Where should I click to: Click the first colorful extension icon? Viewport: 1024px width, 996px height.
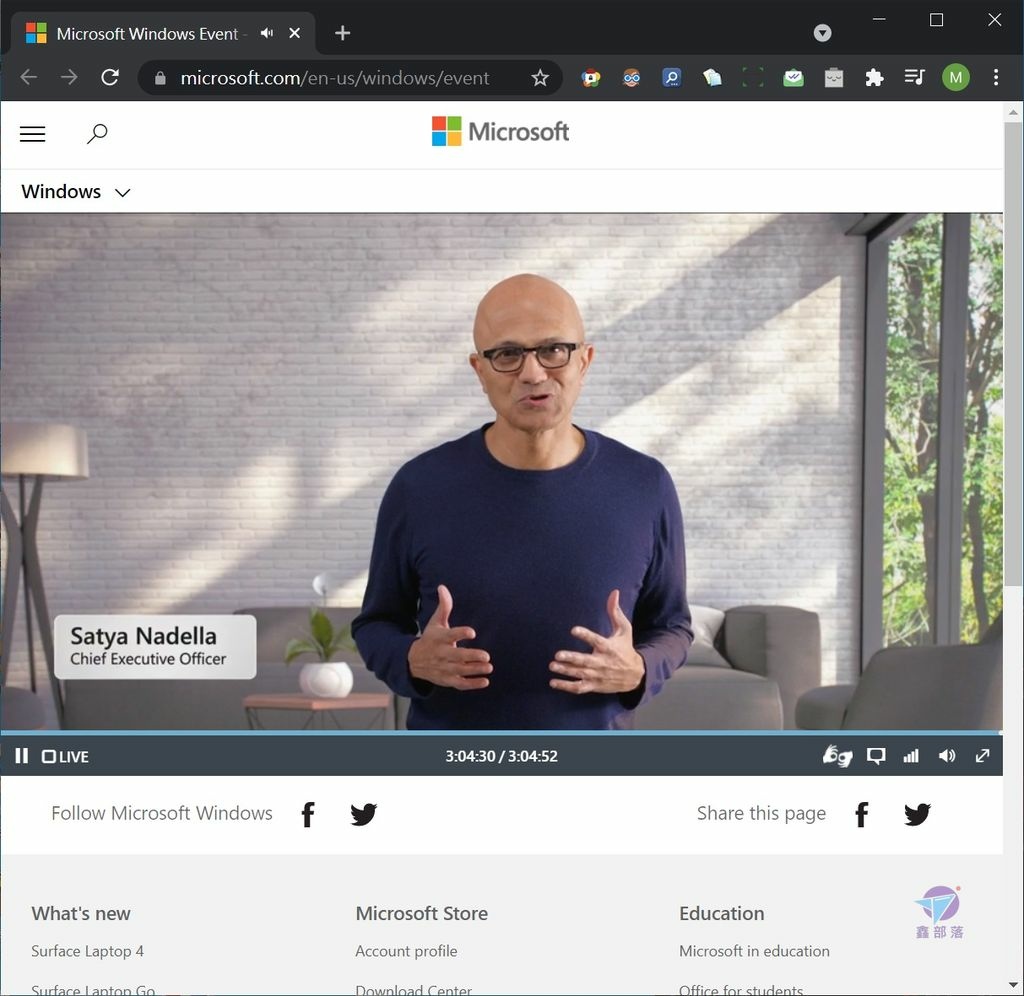click(591, 78)
